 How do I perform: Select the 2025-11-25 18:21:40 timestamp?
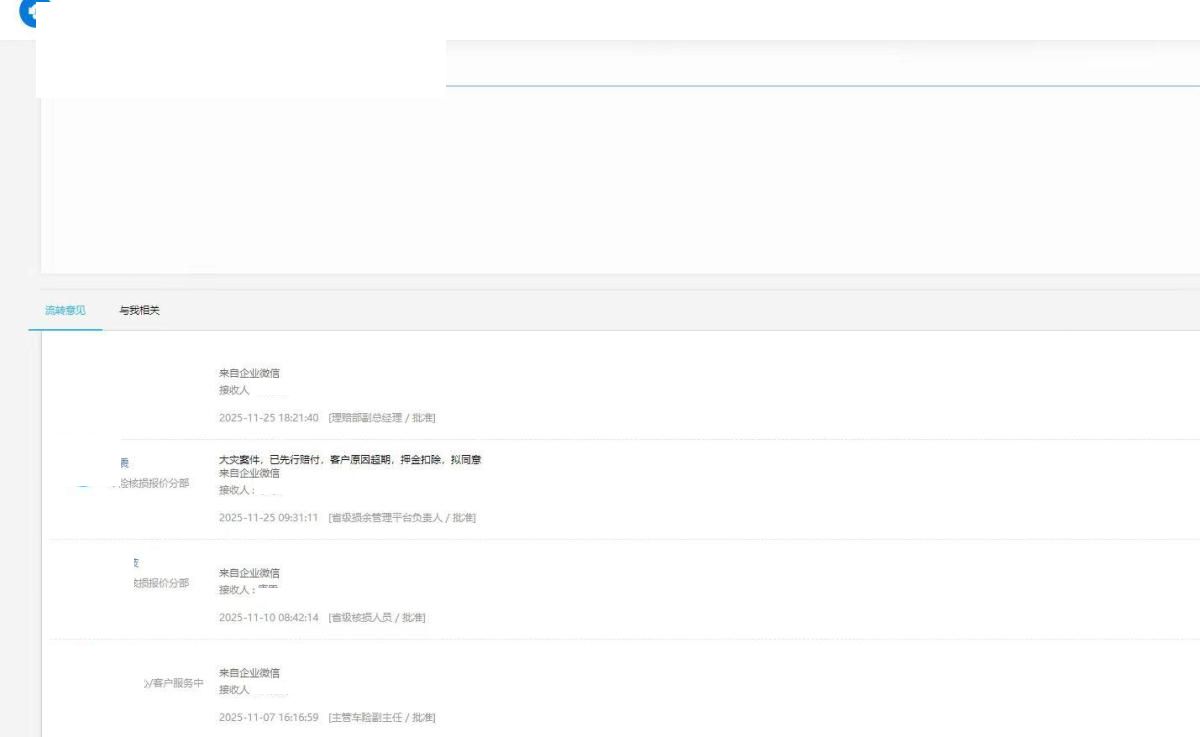(x=268, y=417)
